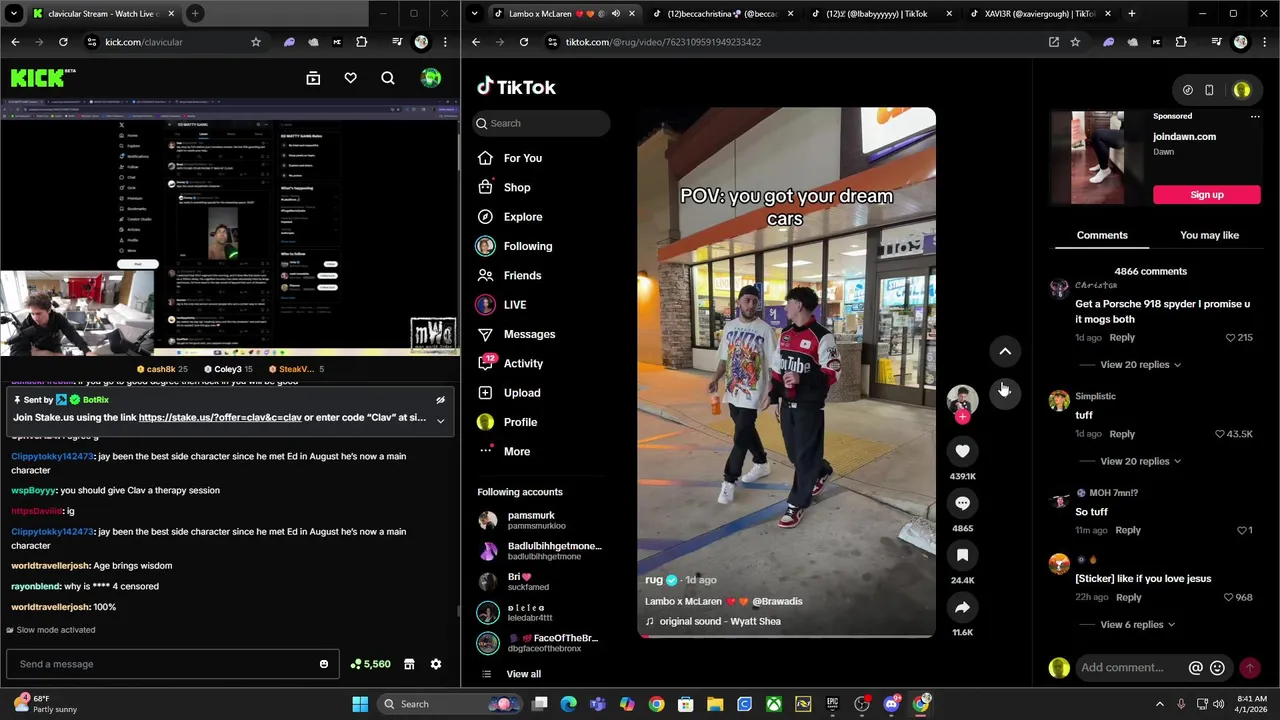The width and height of the screenshot is (1280, 720).
Task: Open Discord from the taskbar
Action: pyautogui.click(x=891, y=704)
